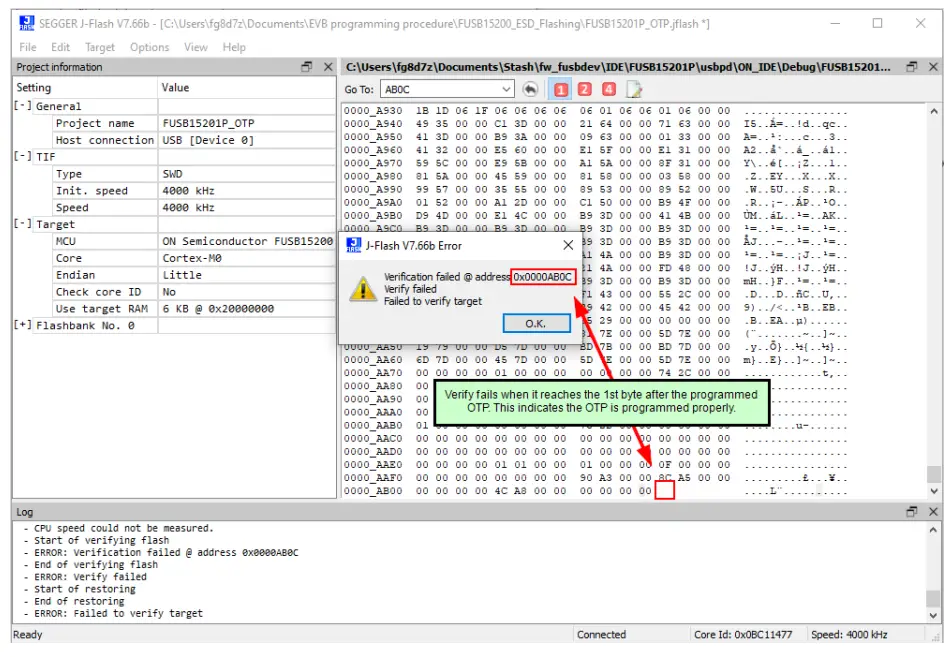This screenshot has width=951, height=657.
Task: Collapse the General settings group
Action: click(x=22, y=106)
